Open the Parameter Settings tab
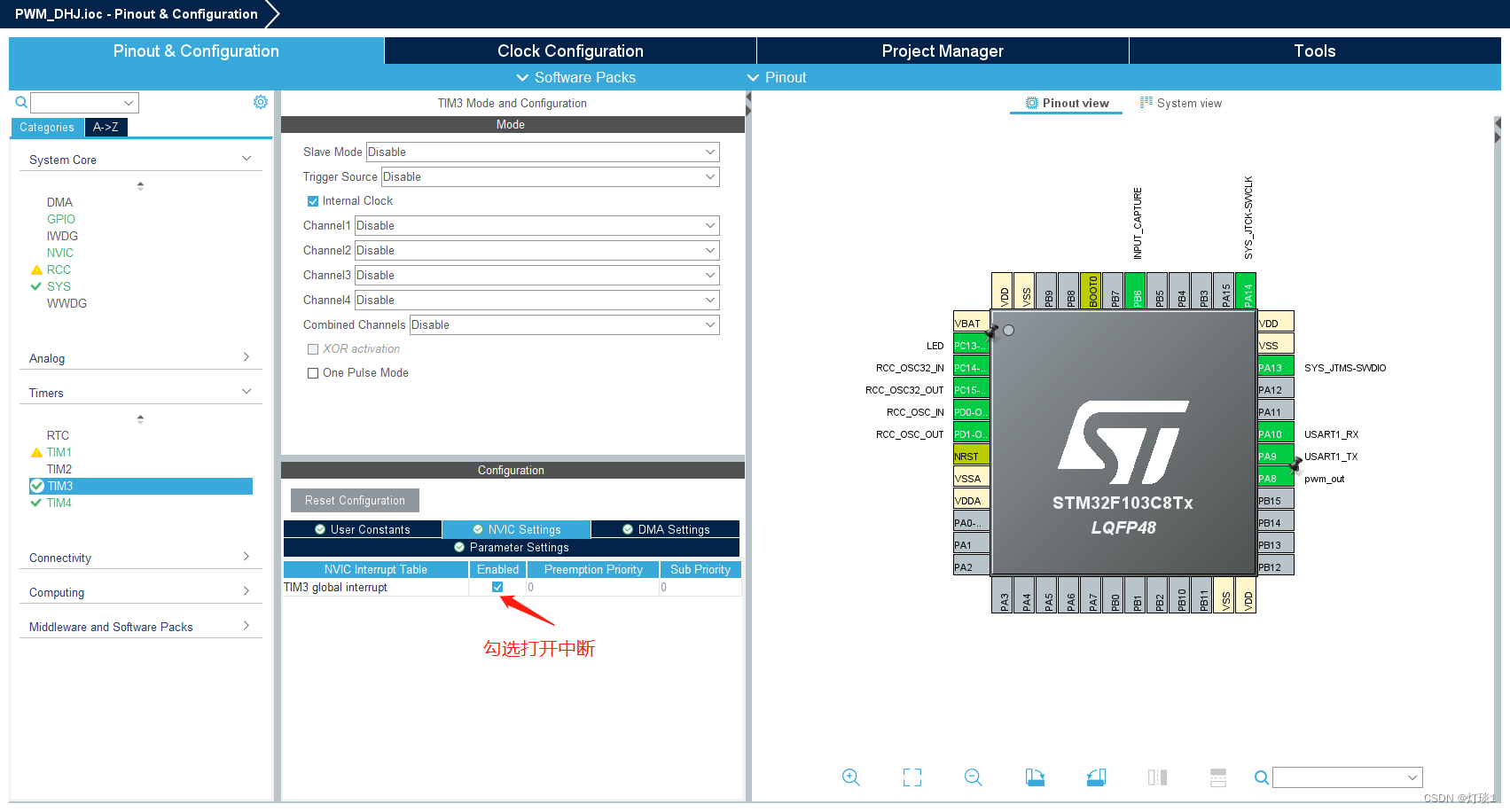1510x812 pixels. coord(512,547)
